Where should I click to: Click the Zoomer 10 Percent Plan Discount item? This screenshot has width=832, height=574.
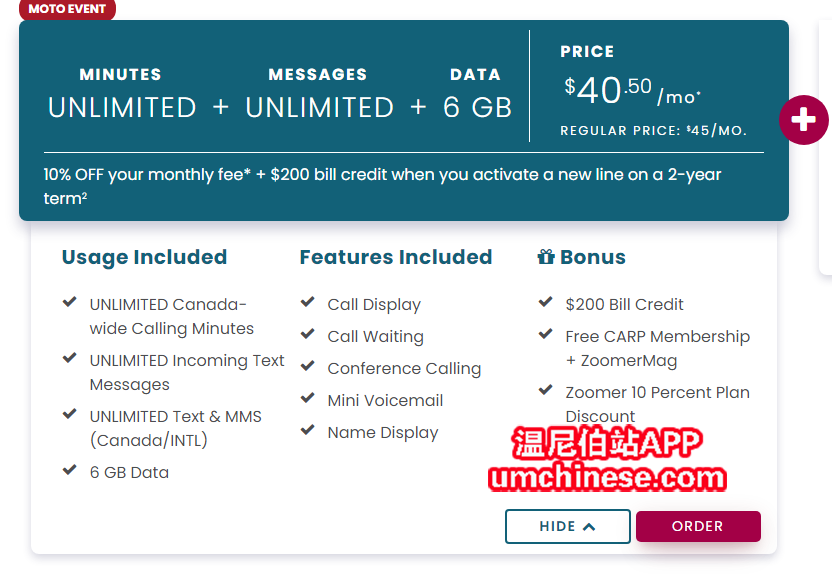(x=657, y=404)
